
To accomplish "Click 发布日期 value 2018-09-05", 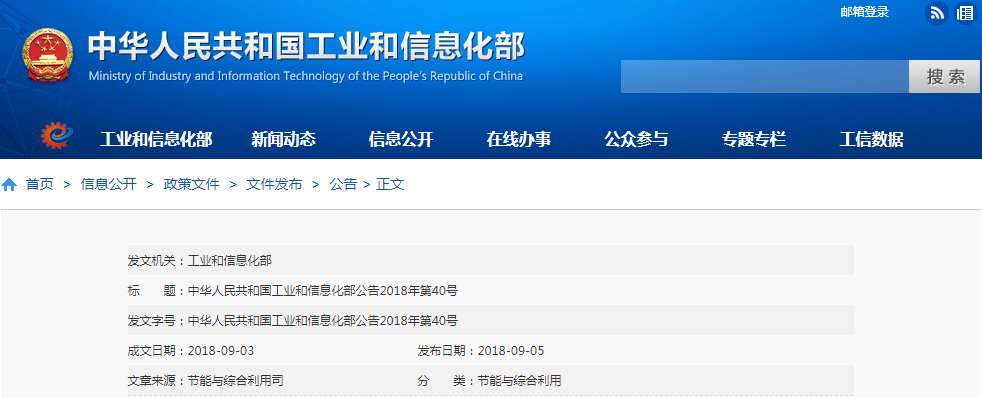I will tap(511, 351).
